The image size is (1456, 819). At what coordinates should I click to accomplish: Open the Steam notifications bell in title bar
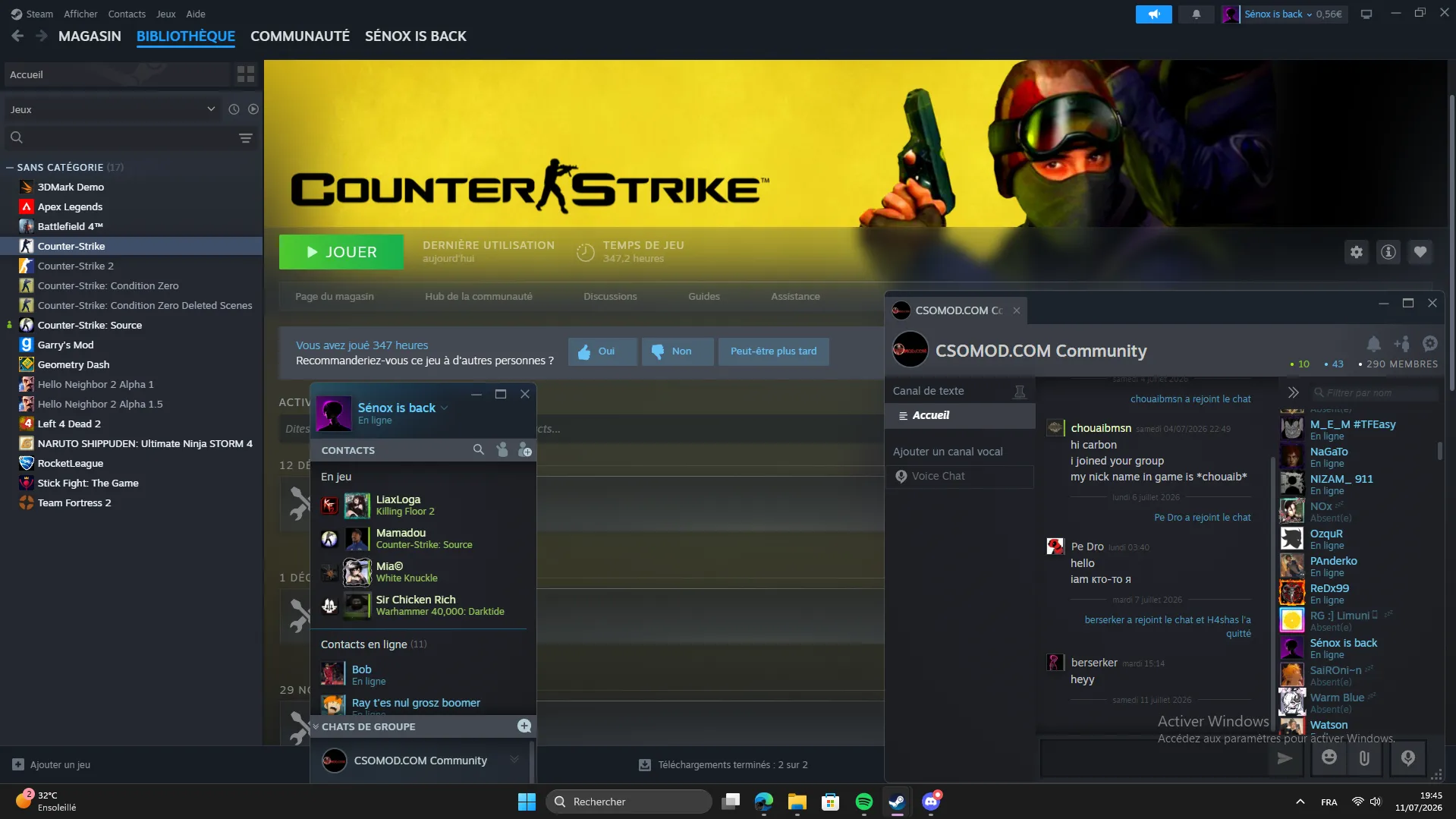click(x=1196, y=14)
